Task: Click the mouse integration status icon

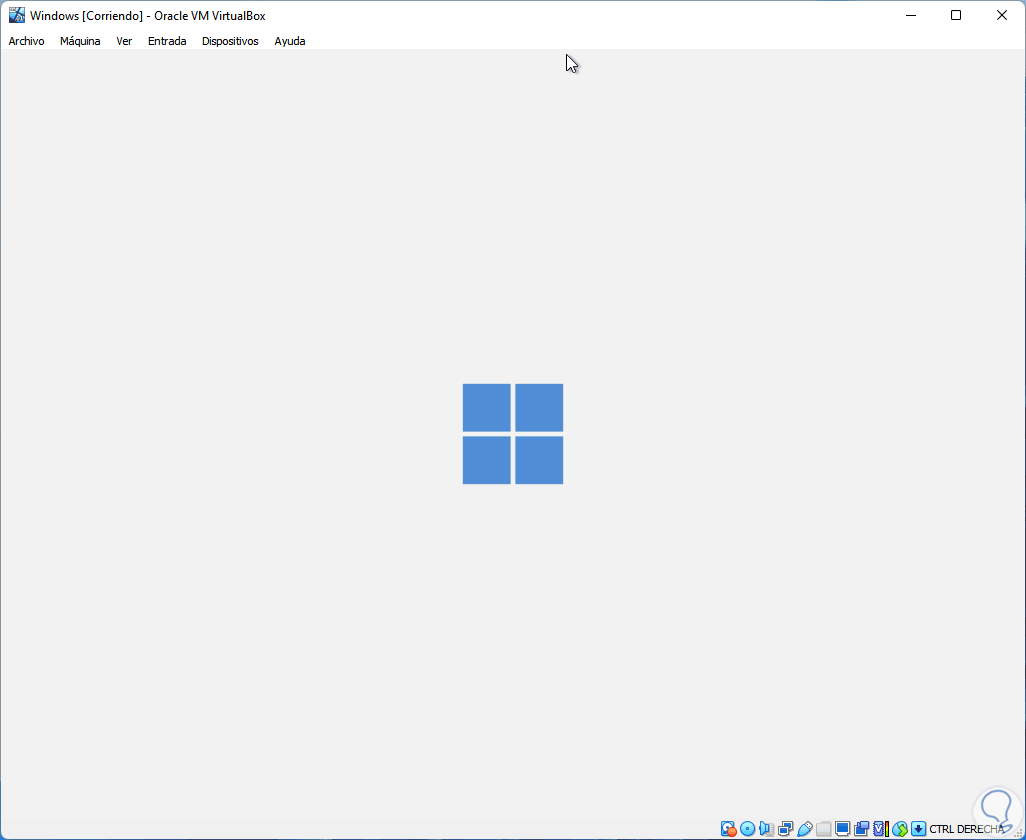Action: point(900,829)
